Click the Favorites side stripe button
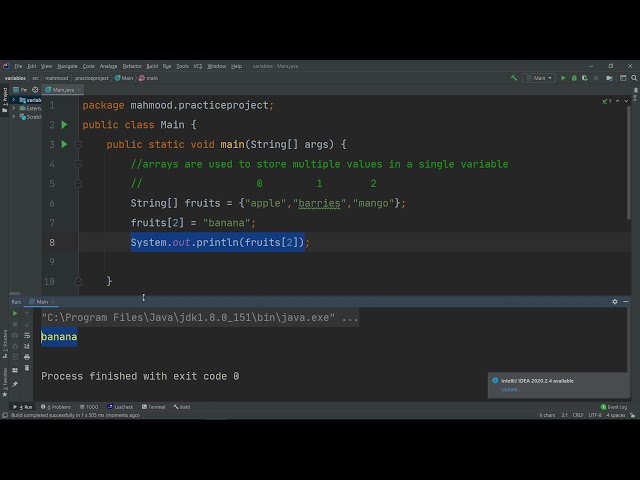This screenshot has height=480, width=640. coord(4,382)
